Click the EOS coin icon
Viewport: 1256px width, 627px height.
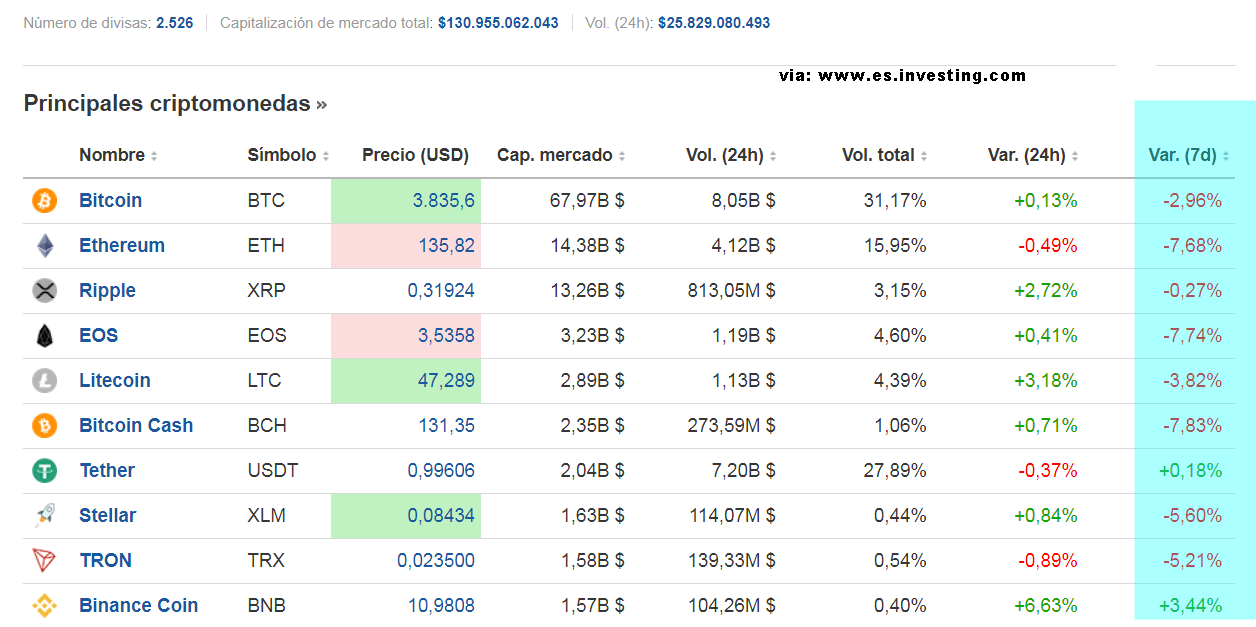point(45,336)
